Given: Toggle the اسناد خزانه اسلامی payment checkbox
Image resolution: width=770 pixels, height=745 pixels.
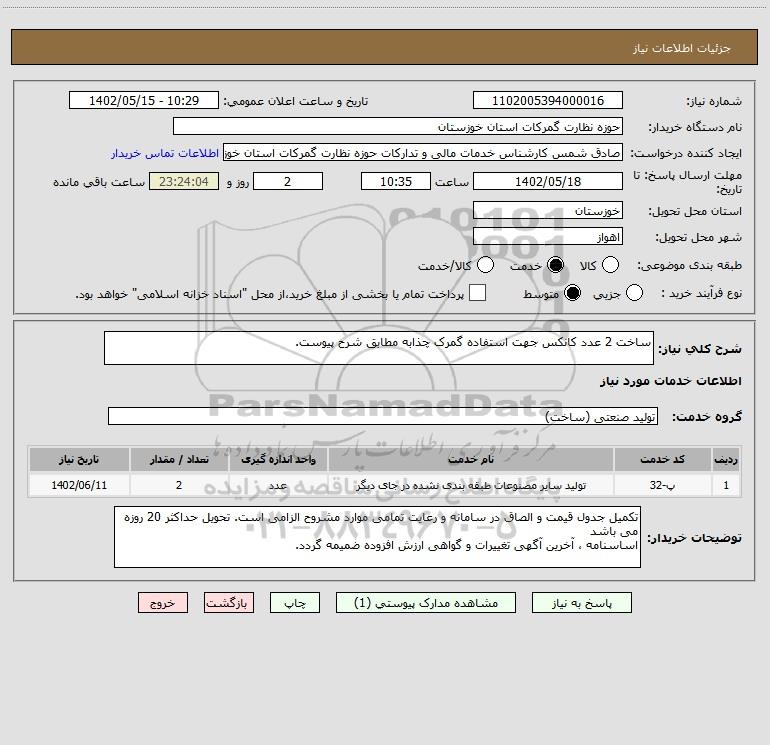Looking at the screenshot, I should (477, 293).
